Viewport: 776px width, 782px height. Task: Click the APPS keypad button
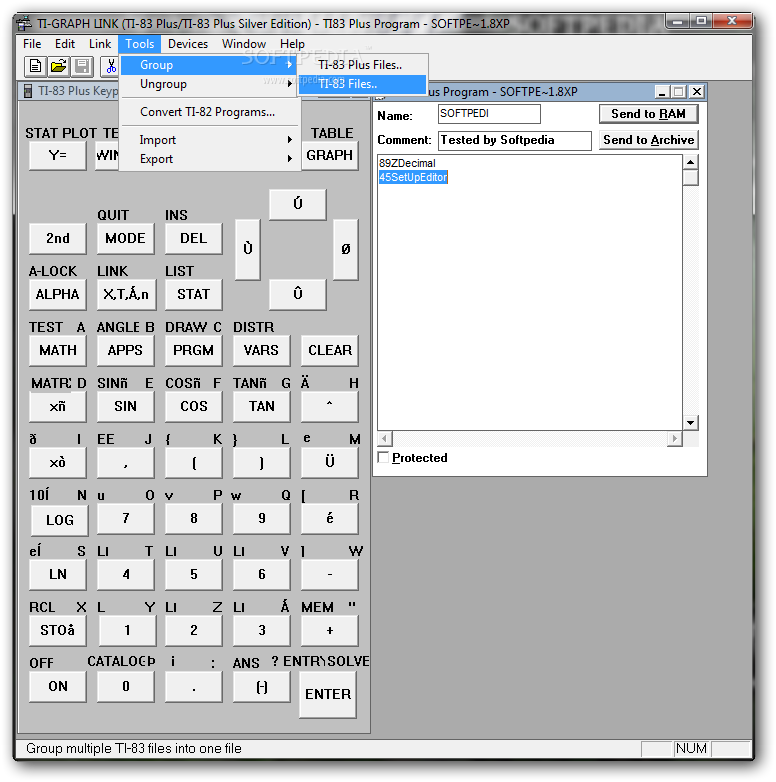(125, 350)
